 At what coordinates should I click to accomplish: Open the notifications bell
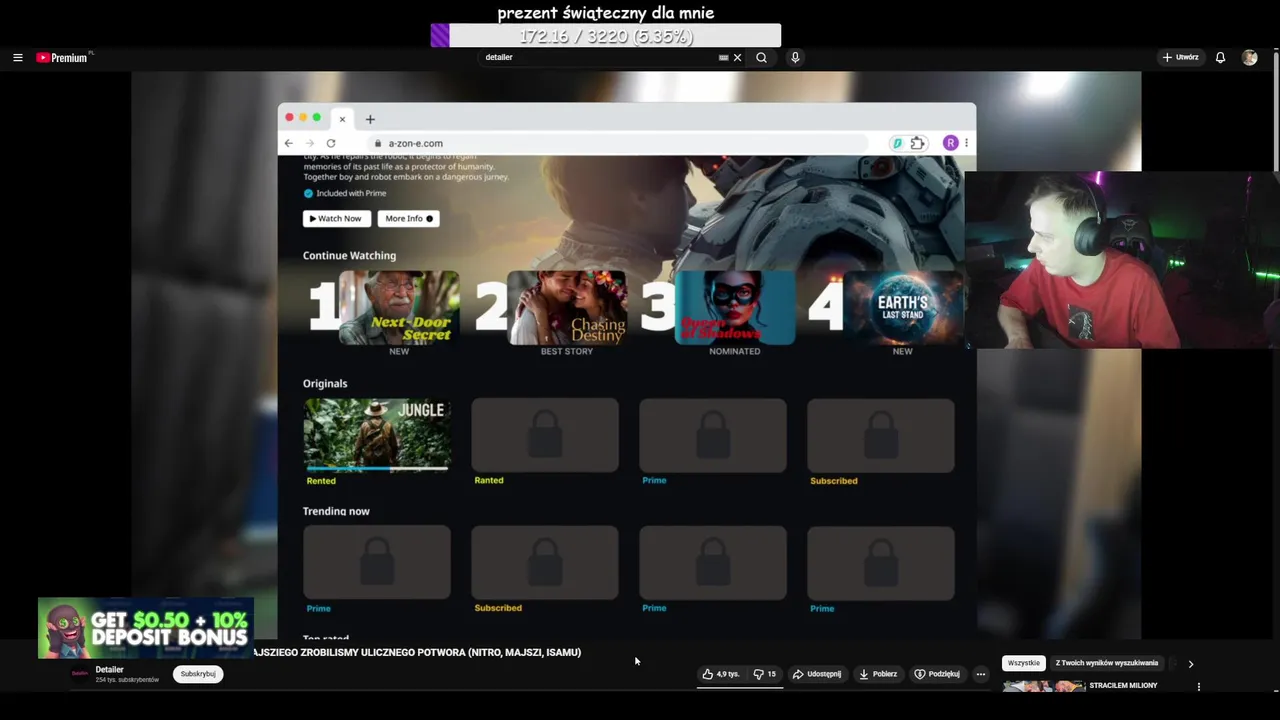coord(1220,58)
